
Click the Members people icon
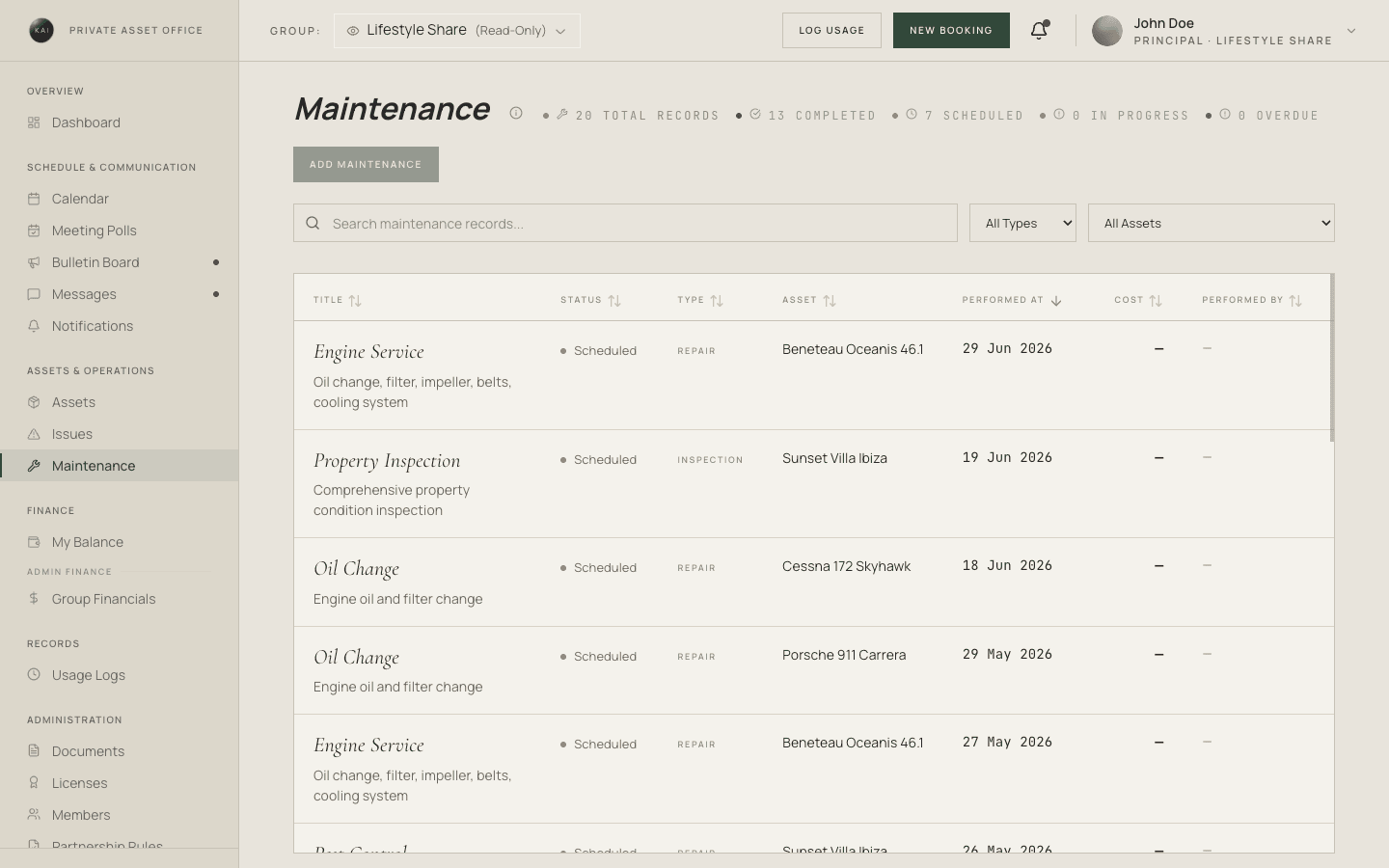coord(34,815)
